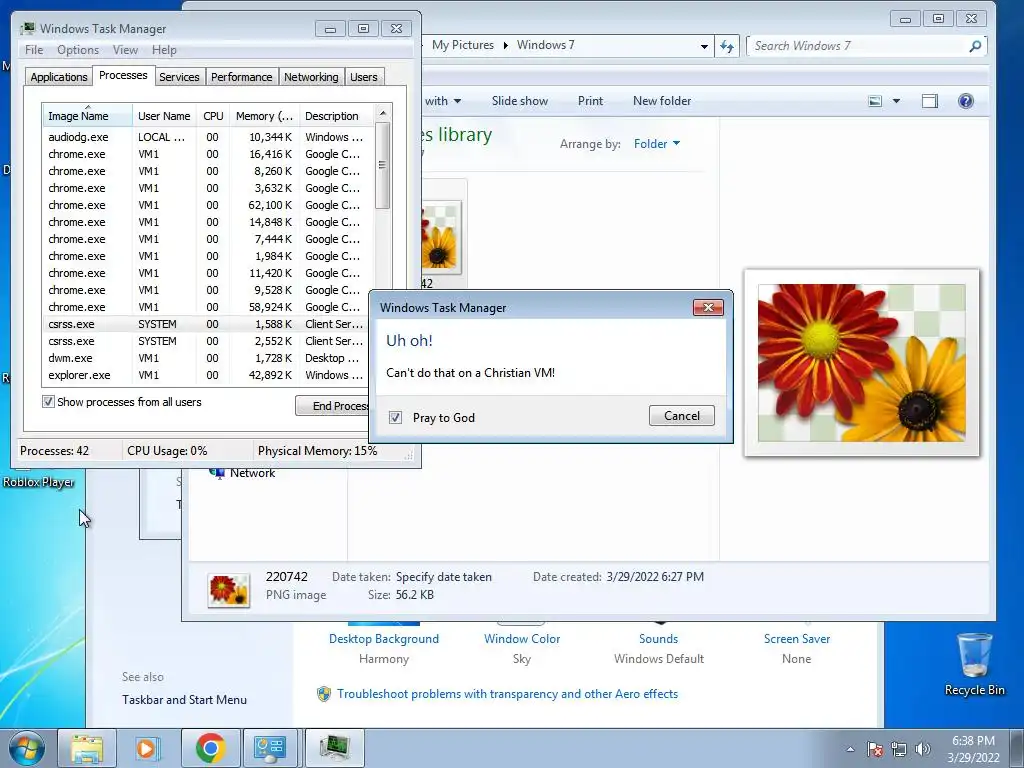Image resolution: width=1024 pixels, height=768 pixels.
Task: Open Task Manager Help menu
Action: (164, 50)
